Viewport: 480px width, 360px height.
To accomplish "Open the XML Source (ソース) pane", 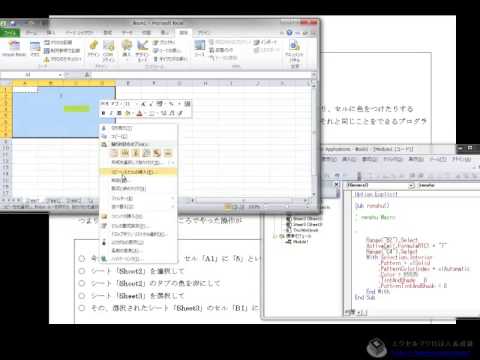I will 199,49.
